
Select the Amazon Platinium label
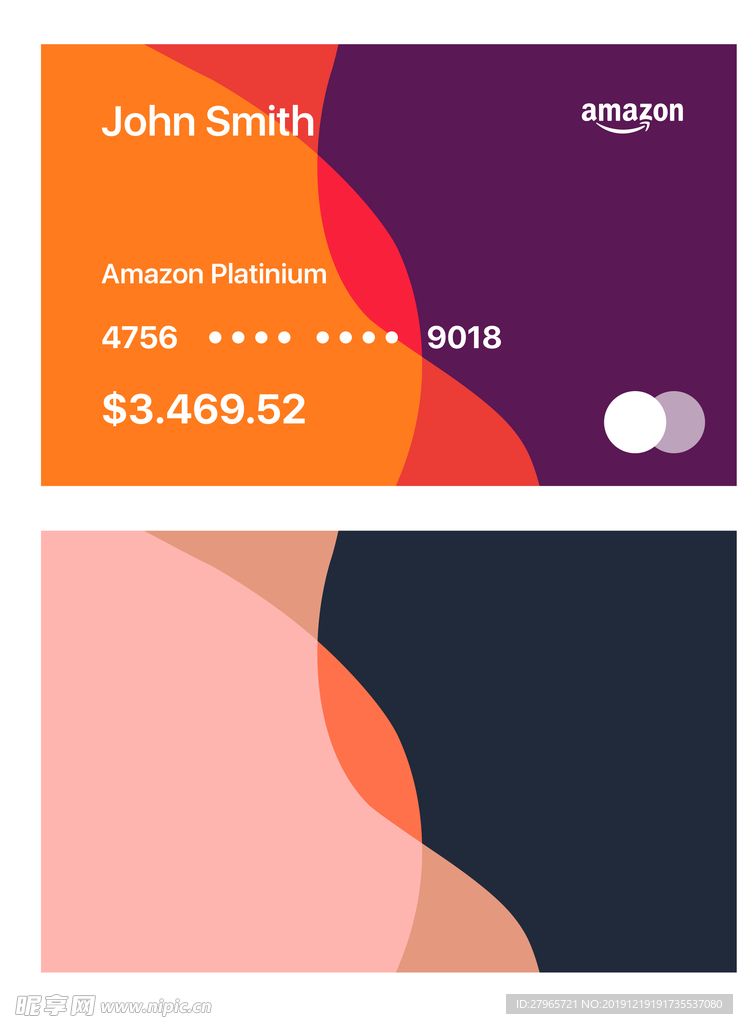(214, 274)
